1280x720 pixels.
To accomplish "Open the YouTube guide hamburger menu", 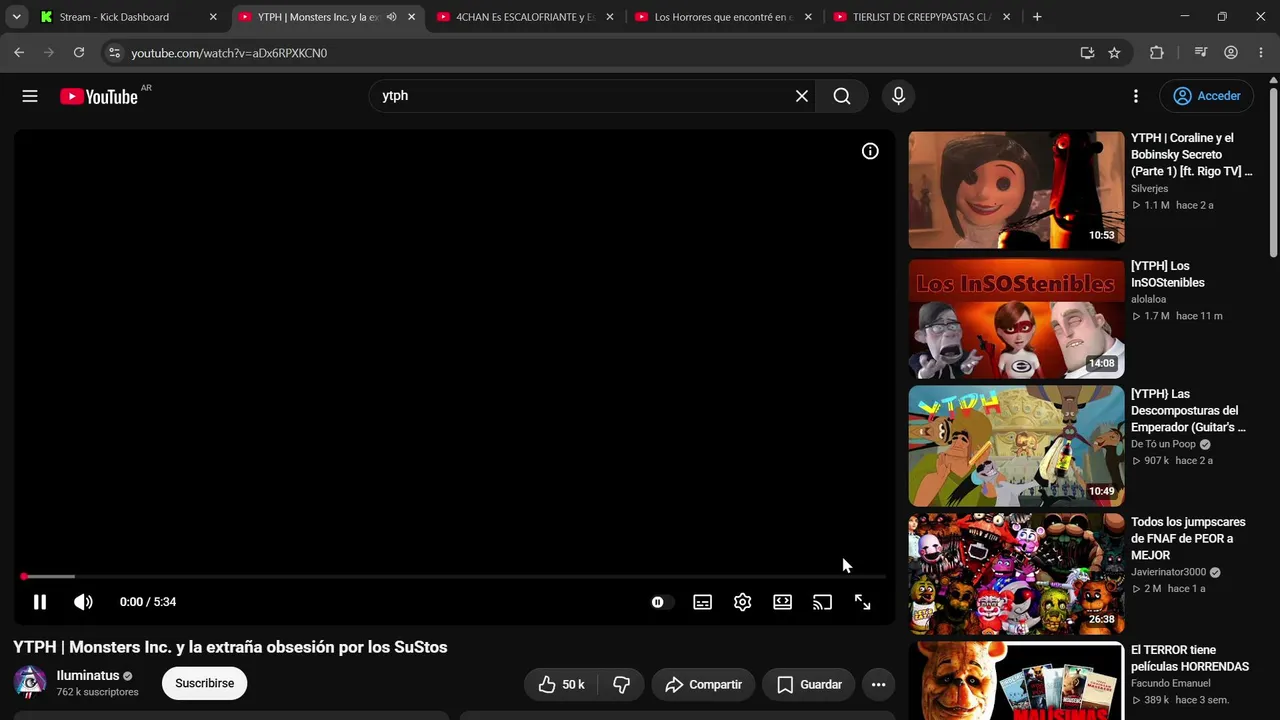I will point(30,96).
